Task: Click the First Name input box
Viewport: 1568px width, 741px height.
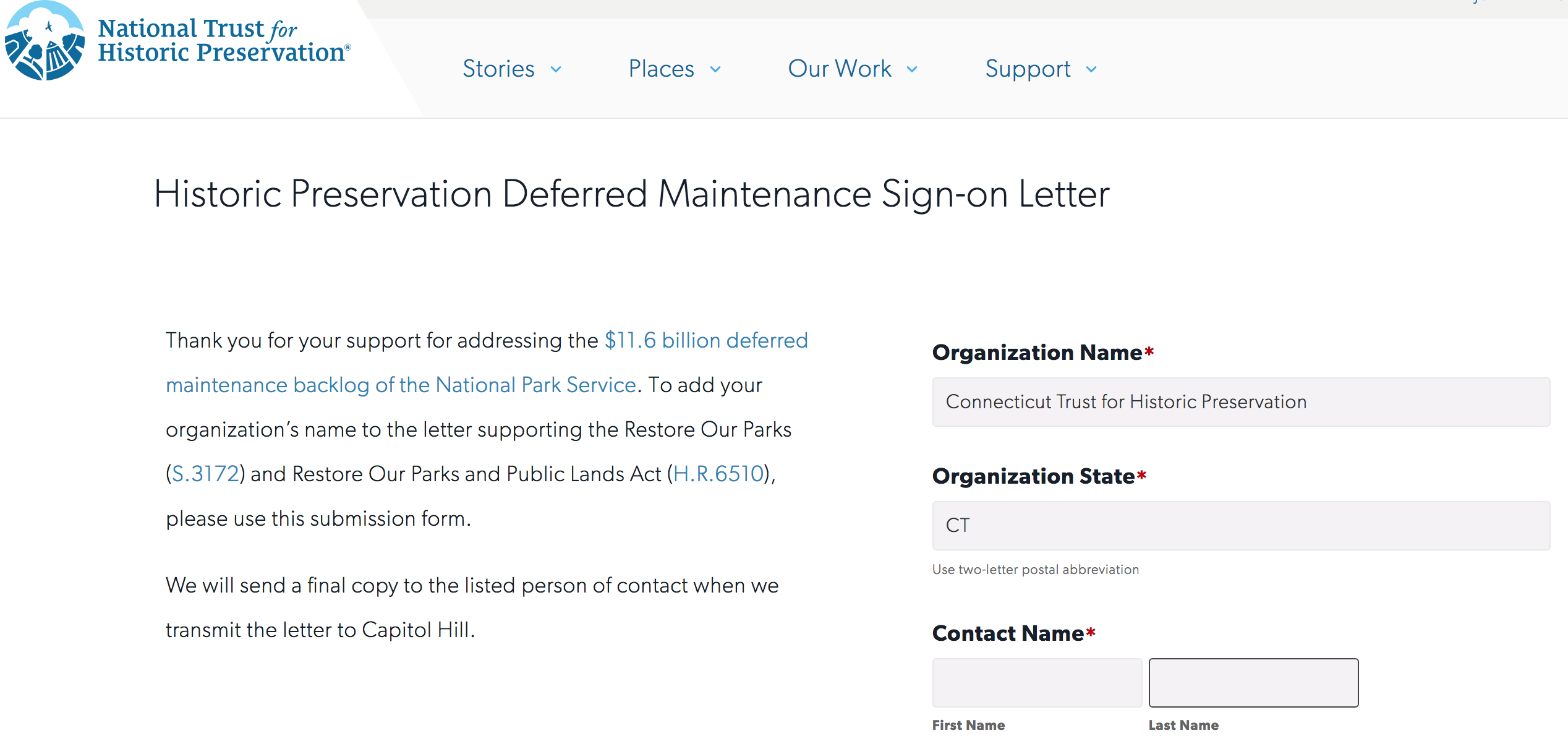Action: coord(1037,683)
